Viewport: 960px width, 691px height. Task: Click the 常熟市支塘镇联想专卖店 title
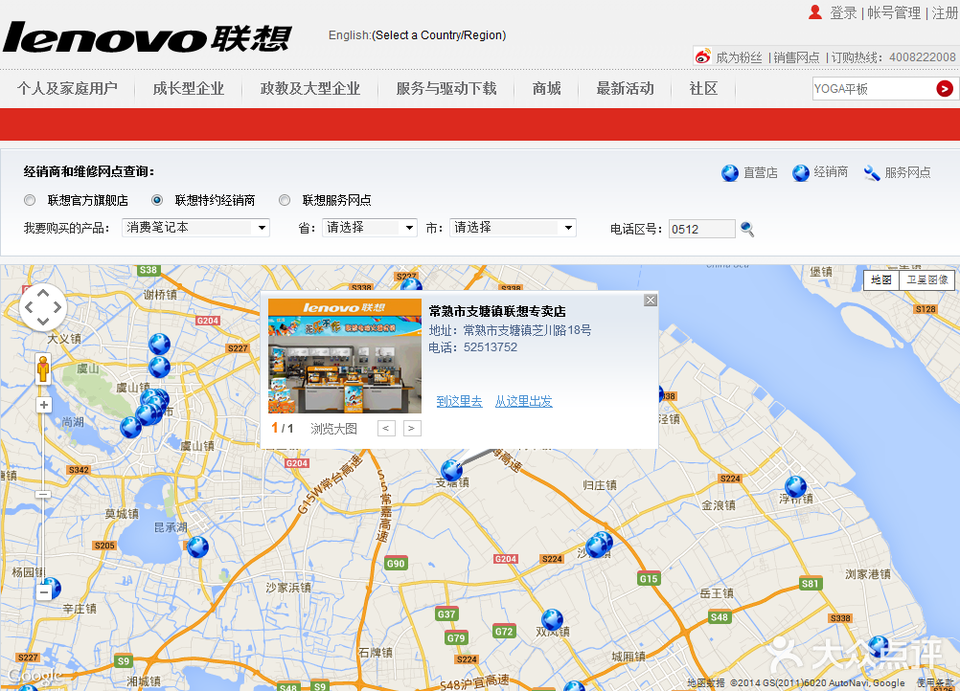pyautogui.click(x=497, y=312)
